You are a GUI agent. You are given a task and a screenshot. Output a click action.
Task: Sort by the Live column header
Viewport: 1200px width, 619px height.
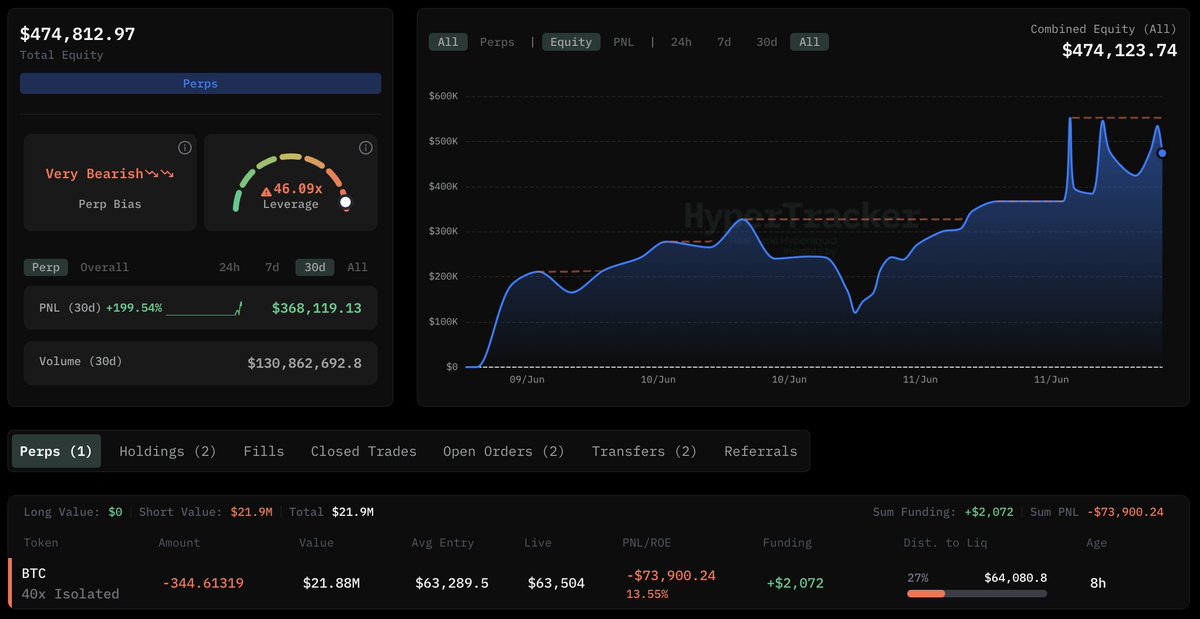pos(538,543)
